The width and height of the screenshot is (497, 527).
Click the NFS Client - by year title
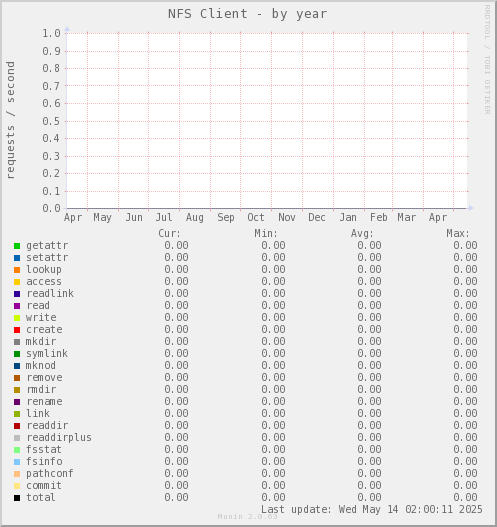pyautogui.click(x=247, y=14)
